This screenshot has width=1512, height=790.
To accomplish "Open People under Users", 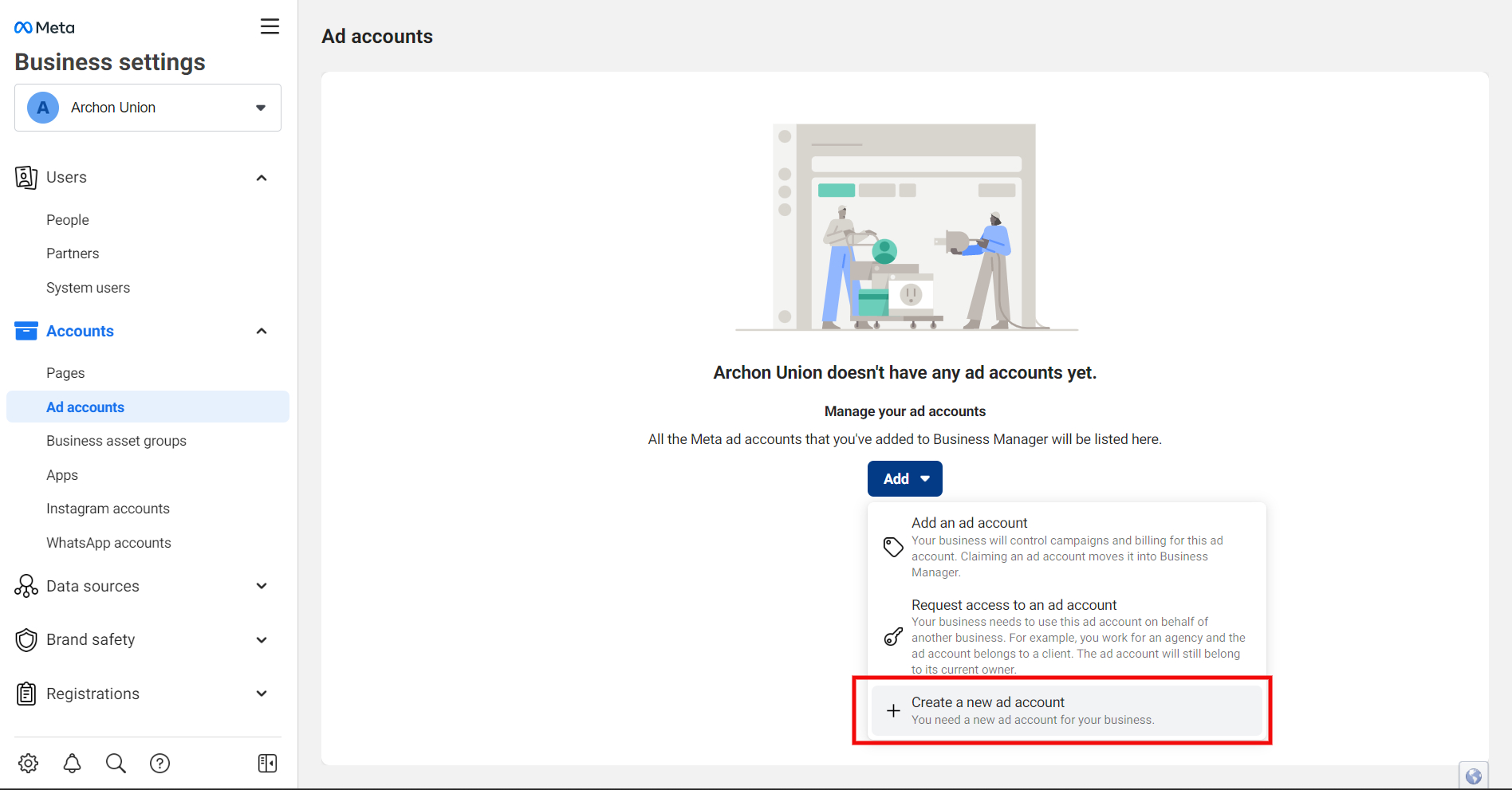I will [68, 220].
